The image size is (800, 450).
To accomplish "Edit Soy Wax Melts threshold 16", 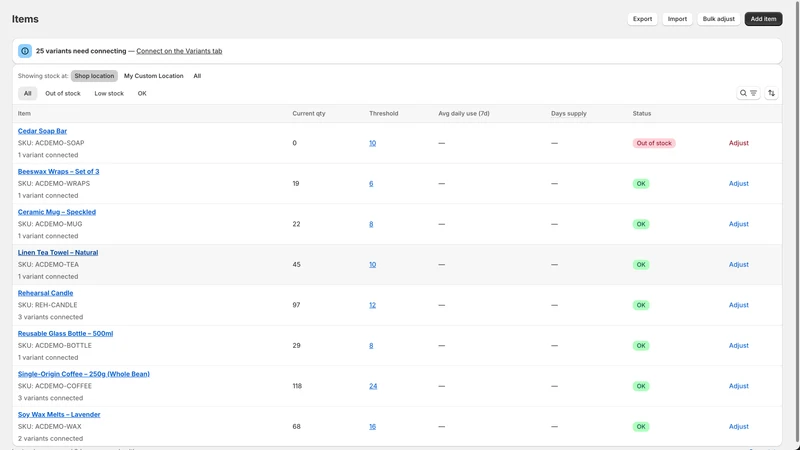I will (372, 427).
